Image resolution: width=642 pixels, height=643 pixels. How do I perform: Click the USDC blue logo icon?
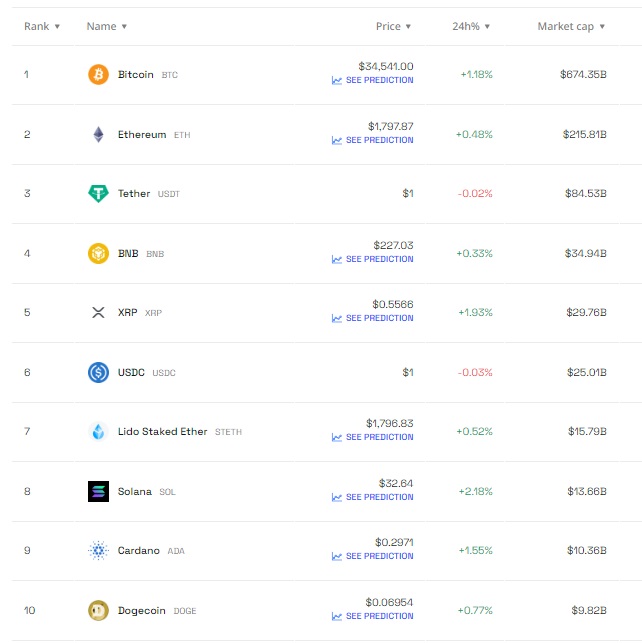[98, 372]
